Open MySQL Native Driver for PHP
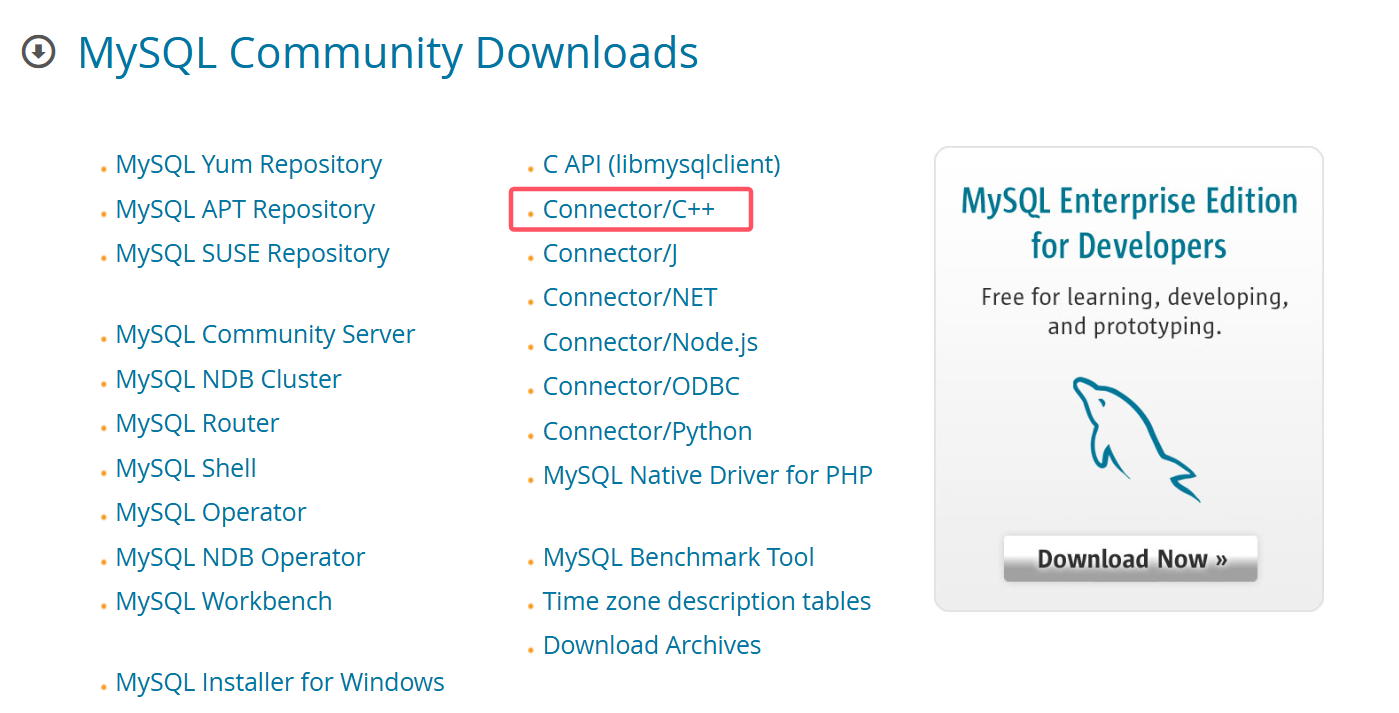The height and width of the screenshot is (713, 1399). pos(708,475)
